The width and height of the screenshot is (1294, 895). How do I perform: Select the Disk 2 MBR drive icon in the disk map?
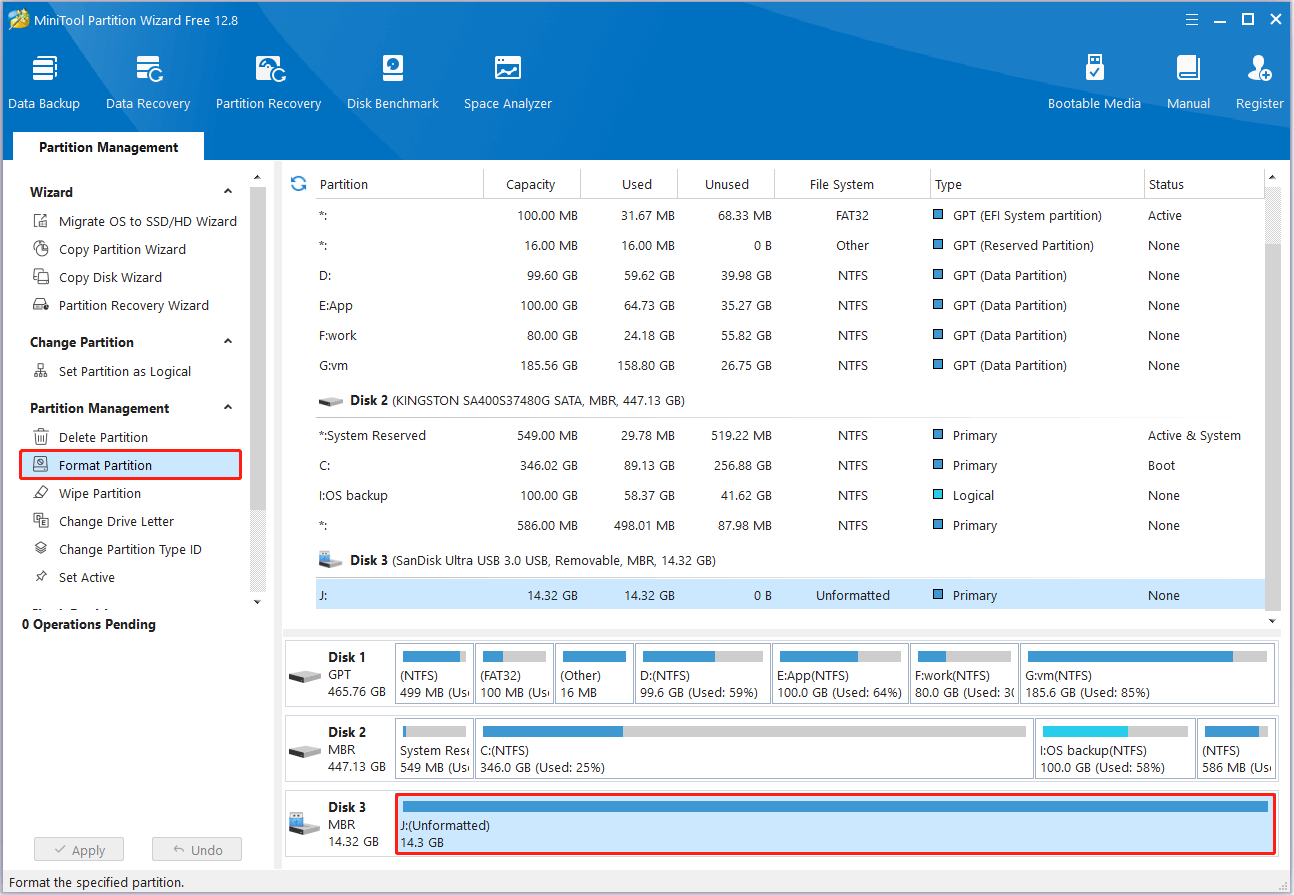coord(305,750)
